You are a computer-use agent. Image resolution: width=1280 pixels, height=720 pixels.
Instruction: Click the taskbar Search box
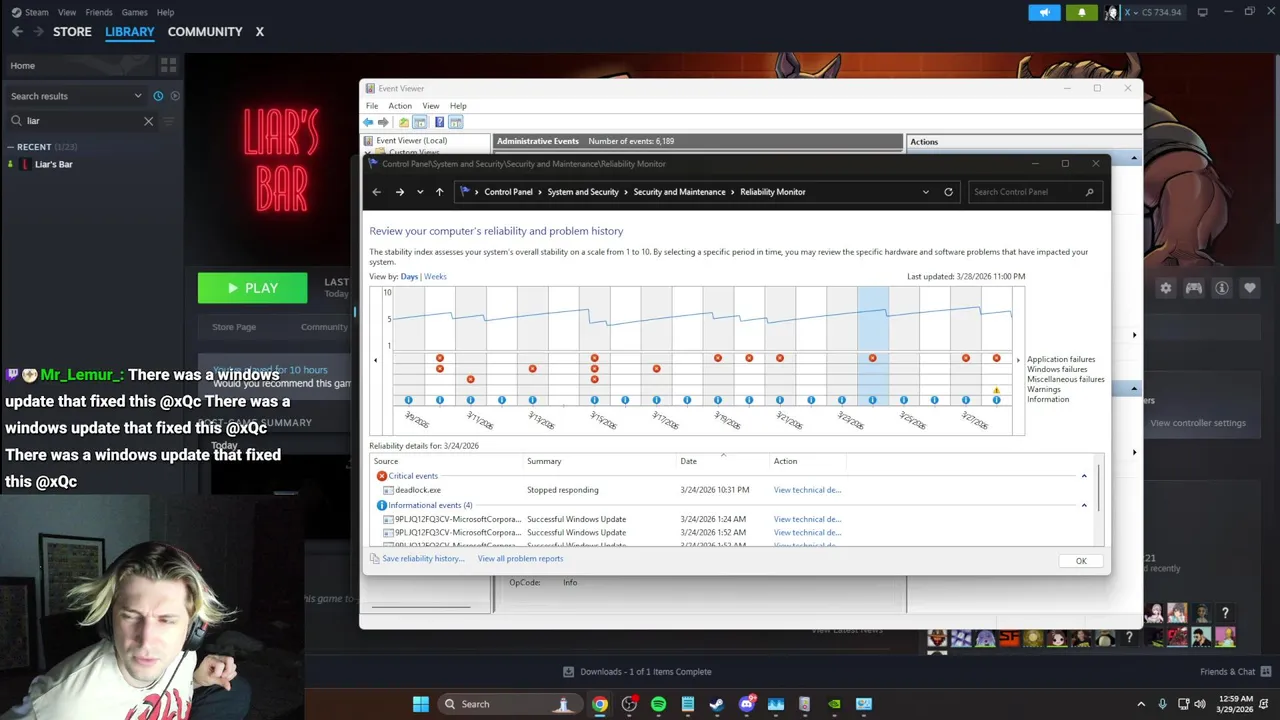coord(510,704)
